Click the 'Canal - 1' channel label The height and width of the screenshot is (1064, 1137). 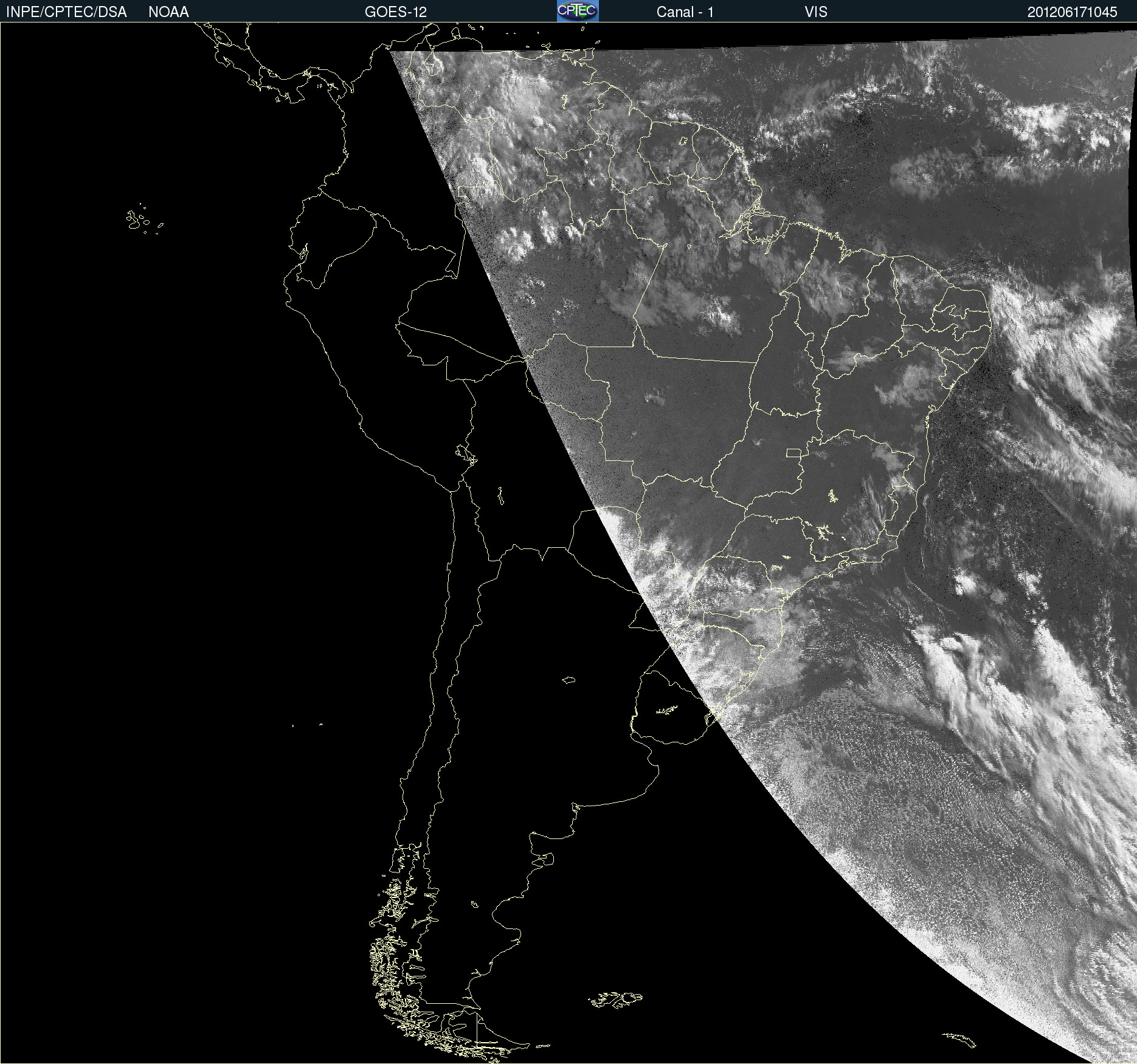685,12
